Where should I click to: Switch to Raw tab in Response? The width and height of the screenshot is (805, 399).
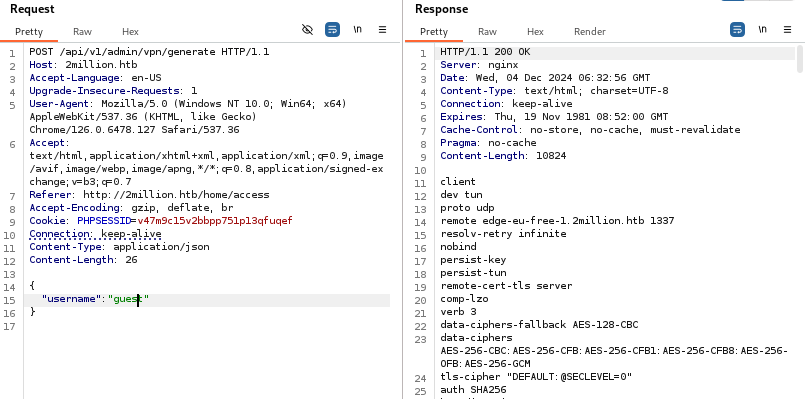487,32
